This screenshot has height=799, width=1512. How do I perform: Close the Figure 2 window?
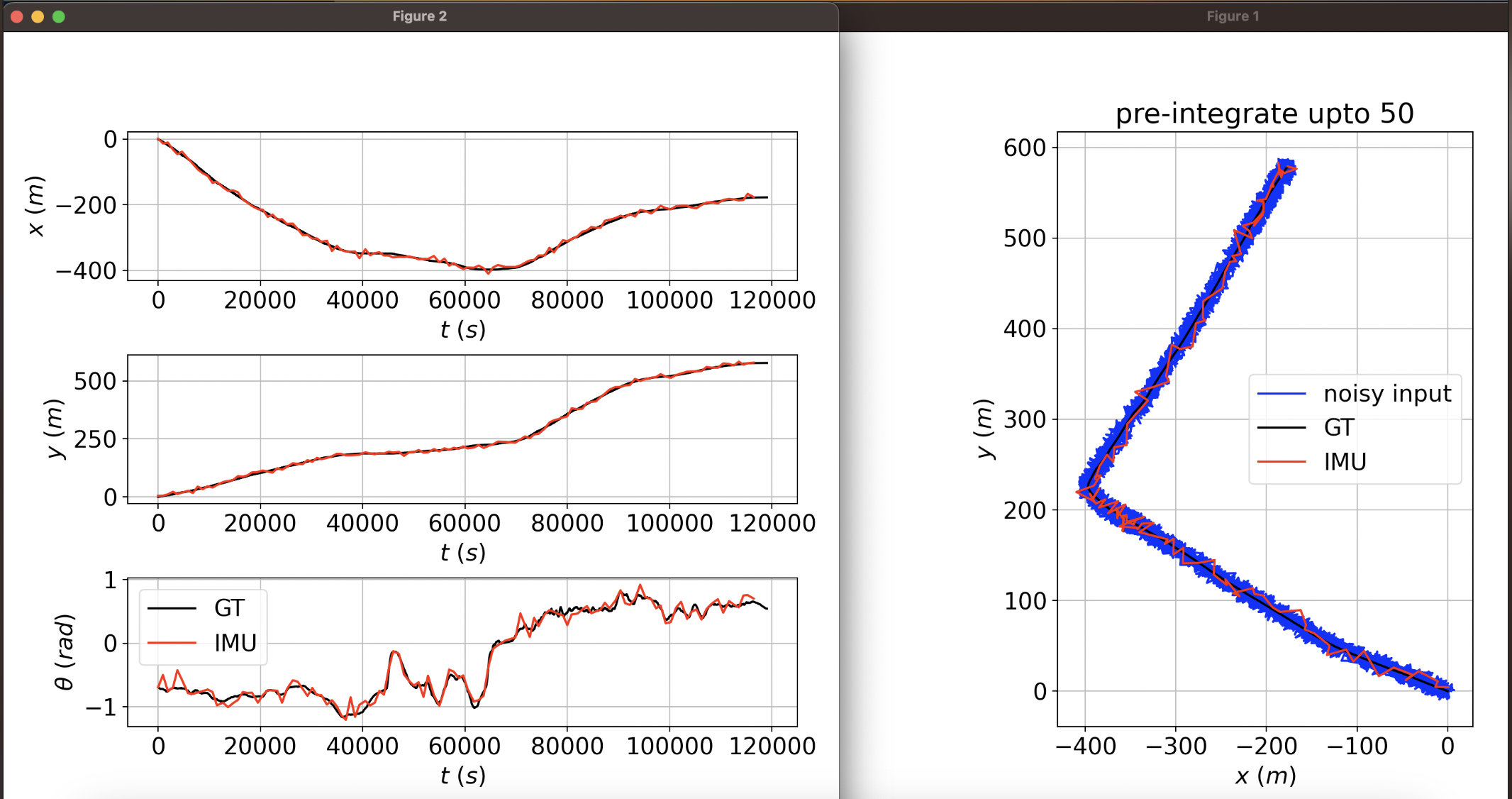(x=17, y=16)
